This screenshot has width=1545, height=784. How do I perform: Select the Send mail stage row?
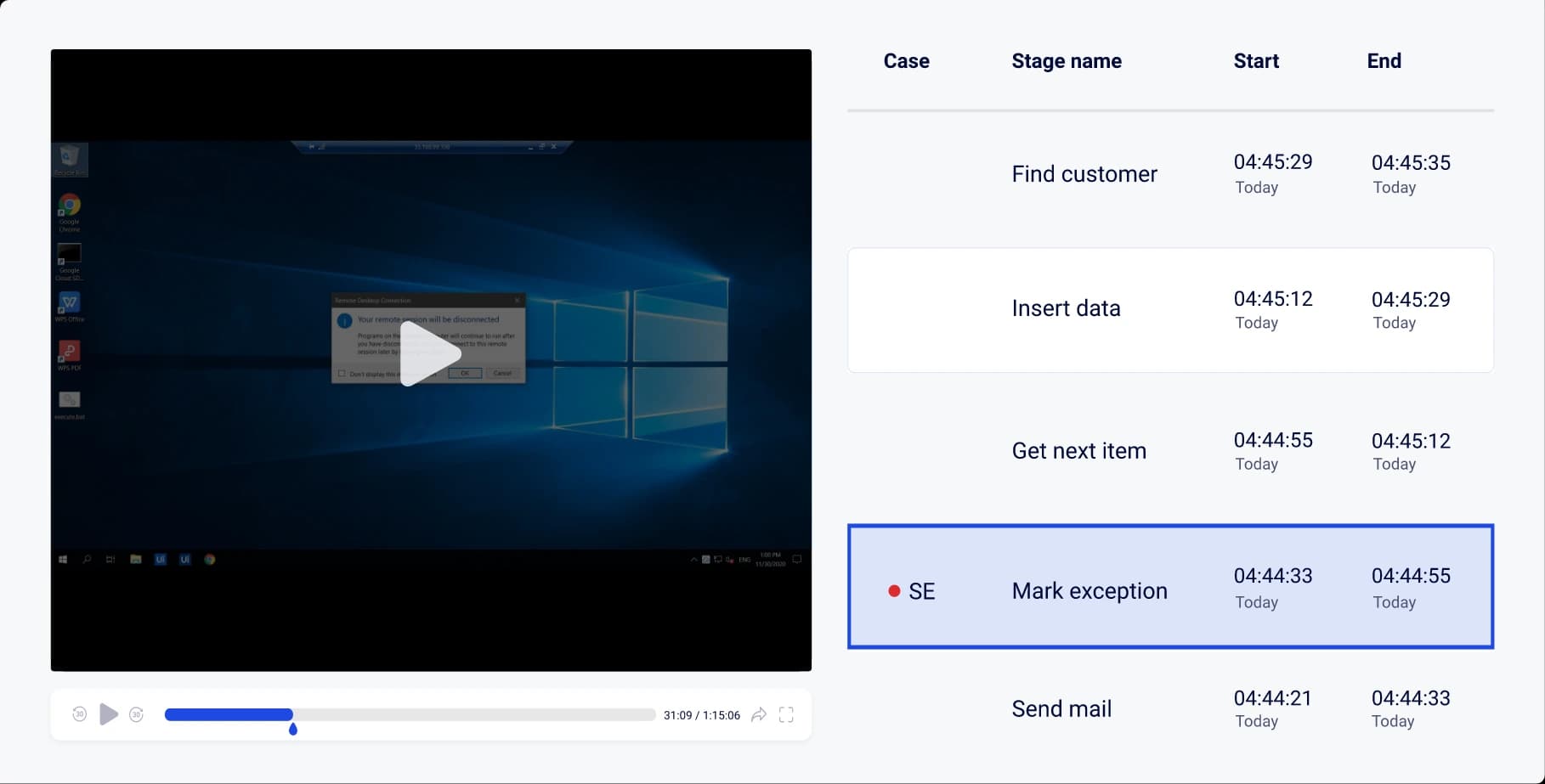(x=1170, y=709)
